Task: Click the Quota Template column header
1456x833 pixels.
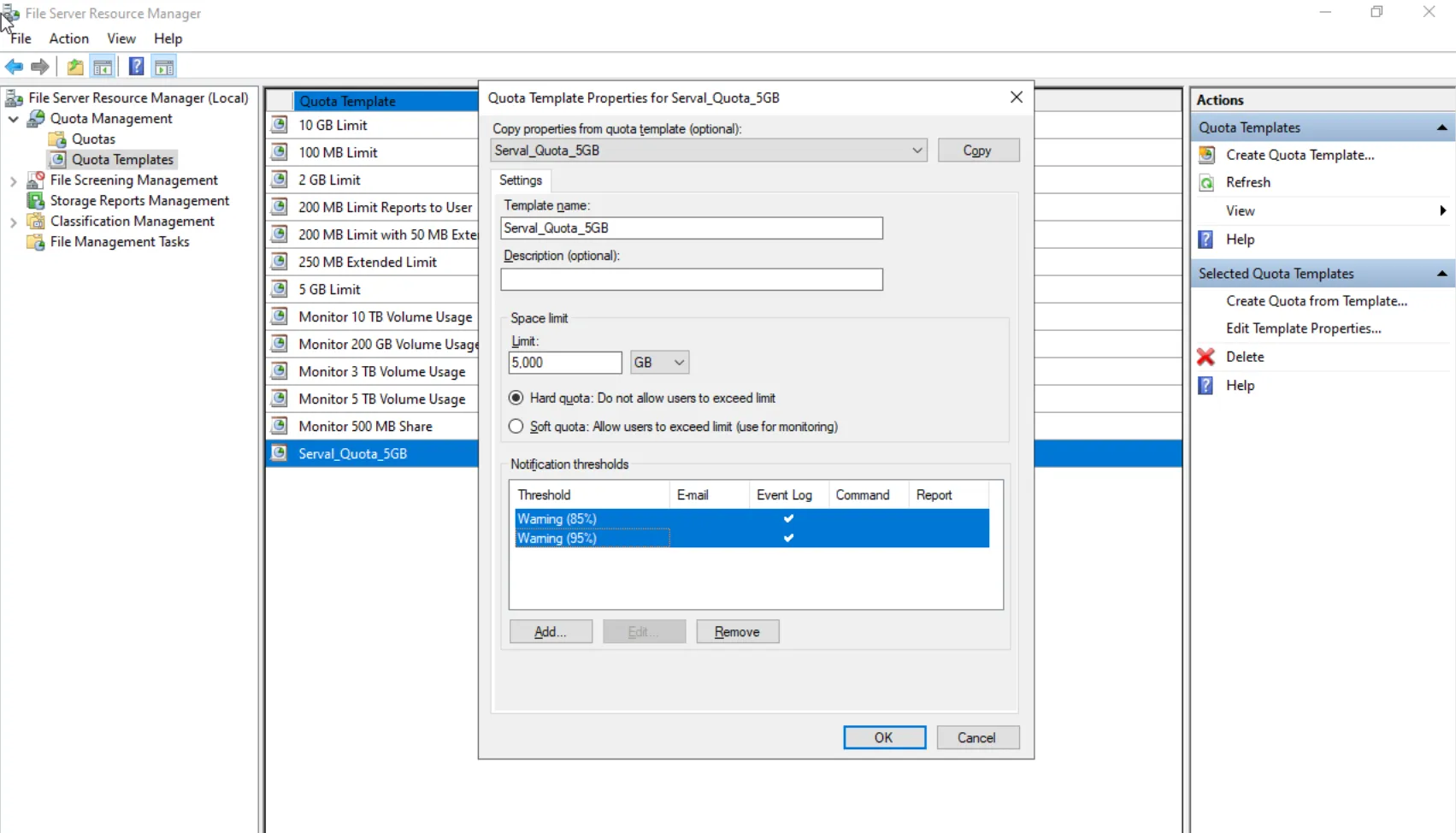Action: click(386, 101)
